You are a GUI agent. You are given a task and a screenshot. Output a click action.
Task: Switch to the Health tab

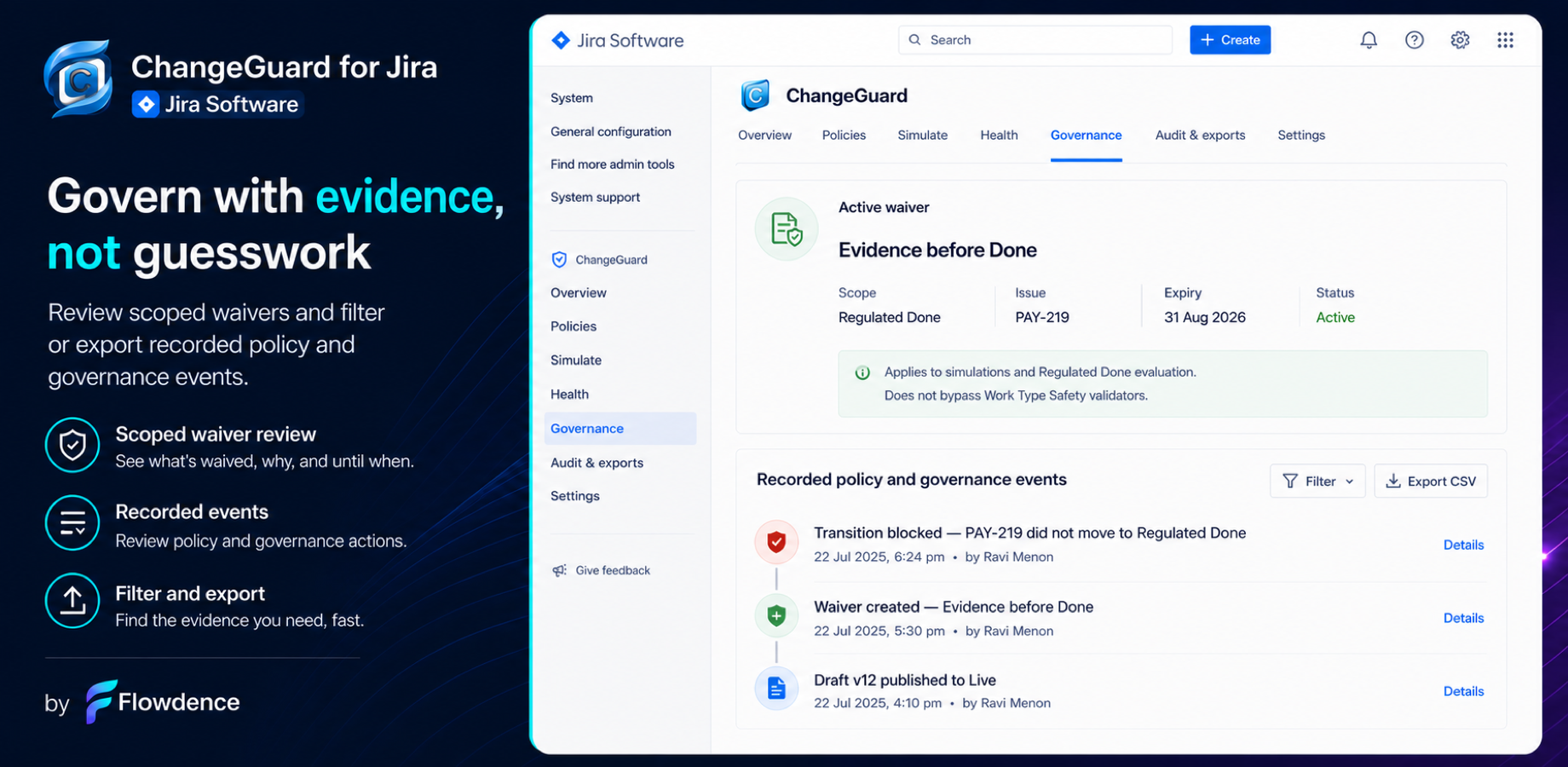tap(999, 136)
